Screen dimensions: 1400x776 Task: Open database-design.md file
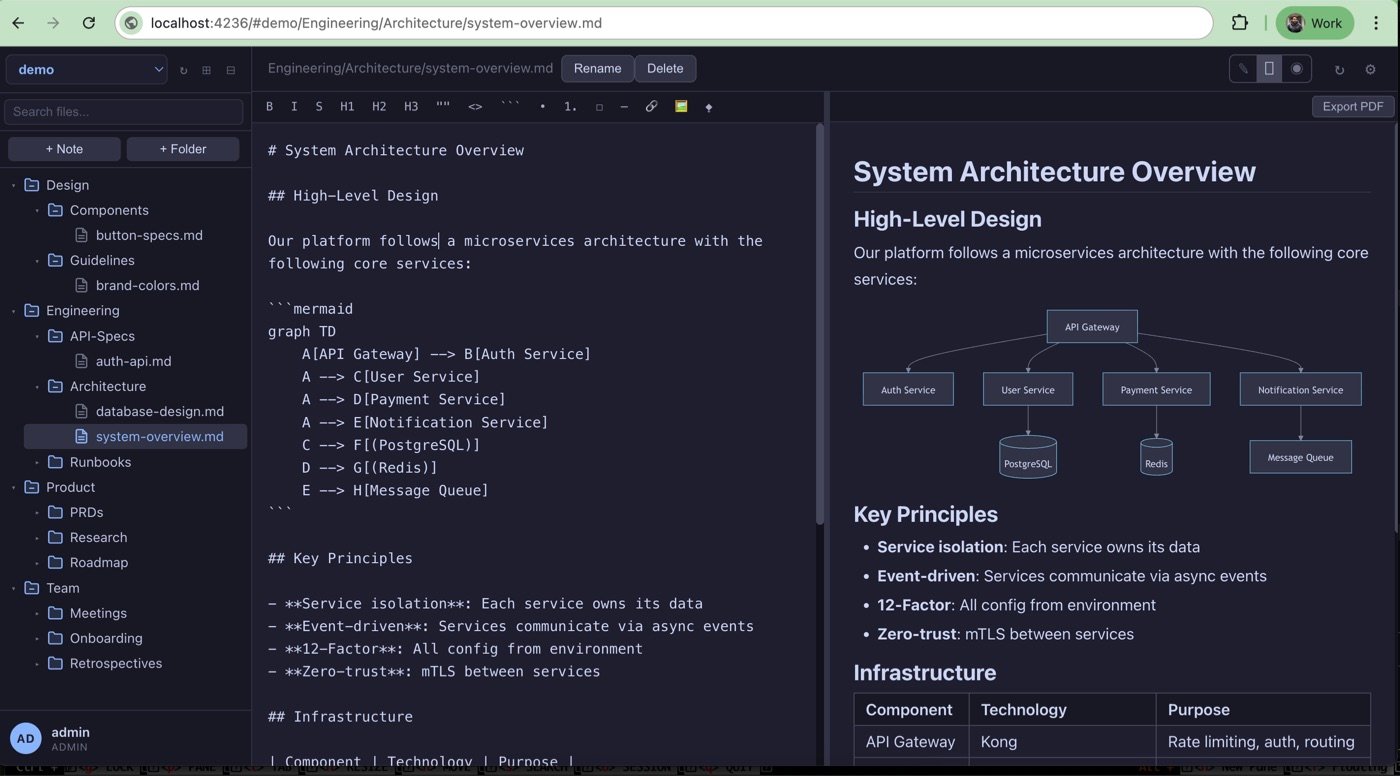point(159,411)
